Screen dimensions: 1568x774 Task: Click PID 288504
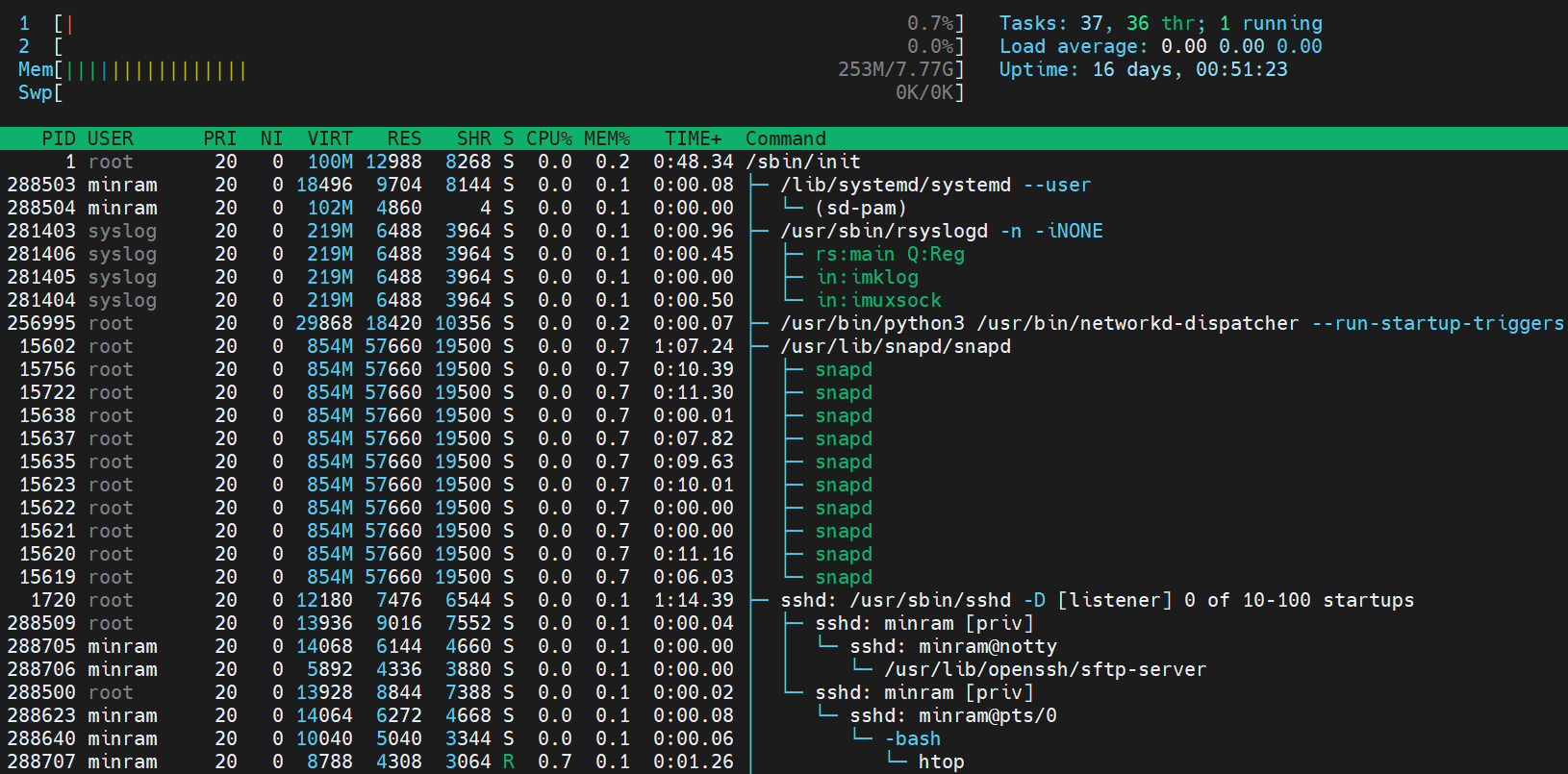click(41, 208)
